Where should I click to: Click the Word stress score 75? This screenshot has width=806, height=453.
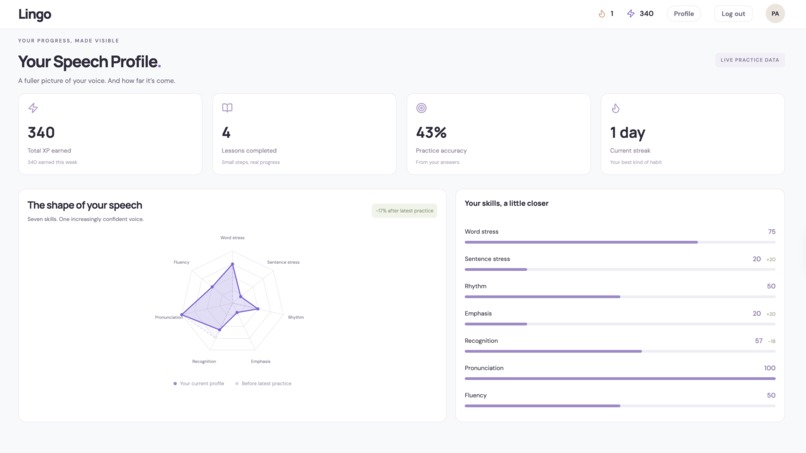click(772, 232)
